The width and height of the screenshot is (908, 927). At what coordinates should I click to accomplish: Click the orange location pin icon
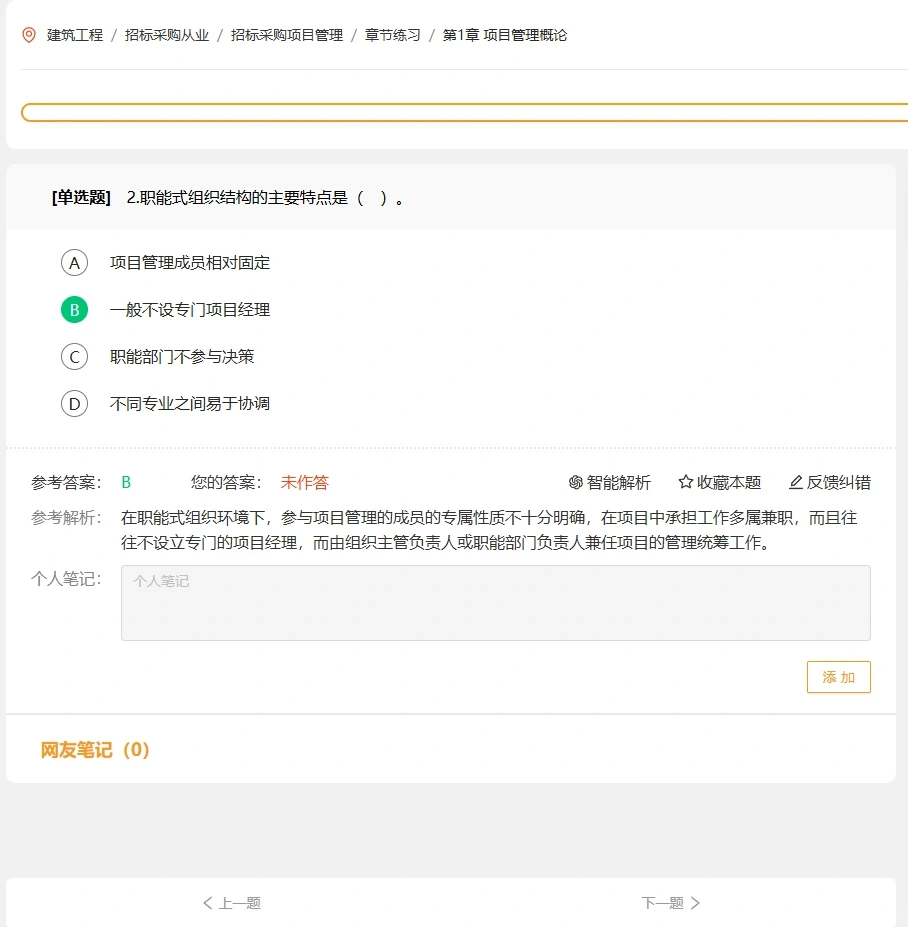(27, 33)
